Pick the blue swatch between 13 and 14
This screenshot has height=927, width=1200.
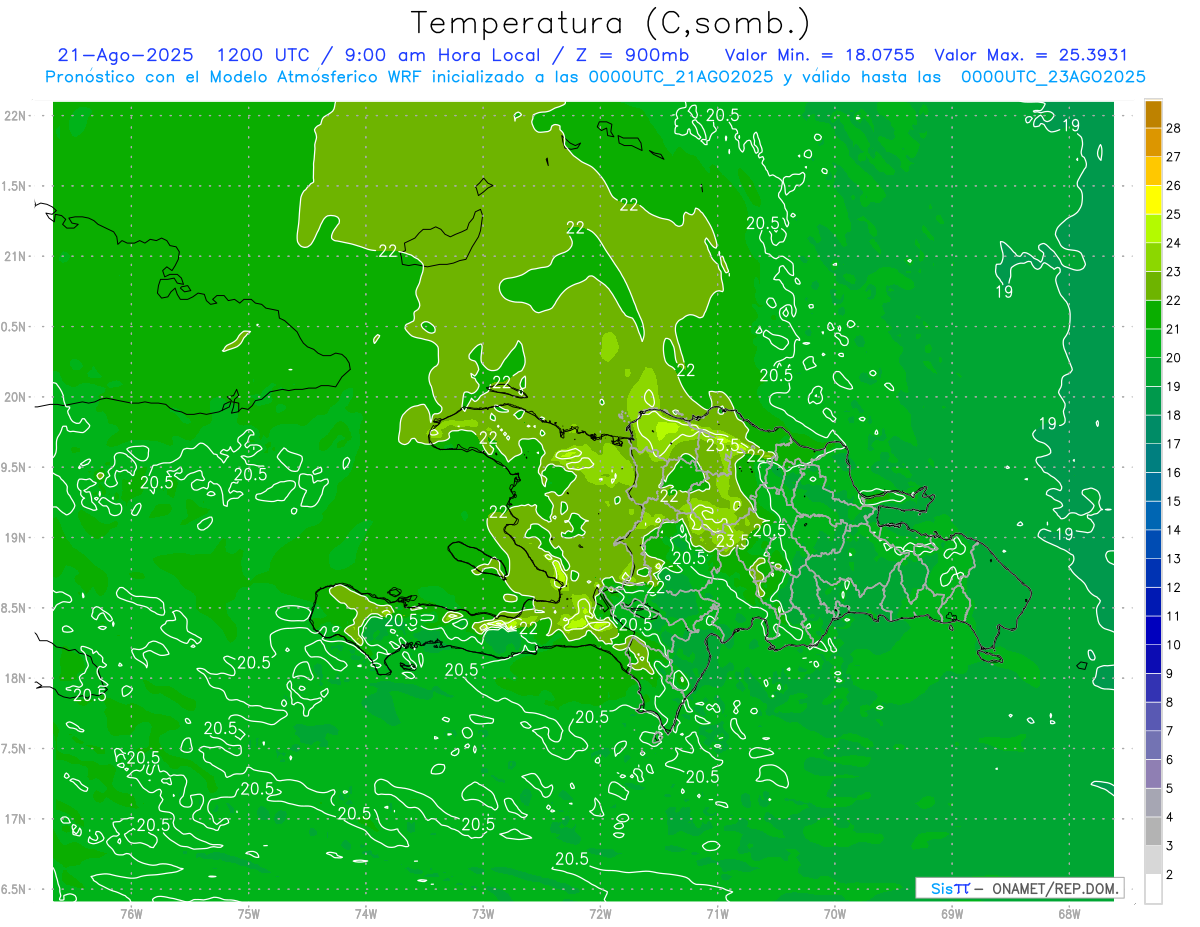pyautogui.click(x=1154, y=544)
